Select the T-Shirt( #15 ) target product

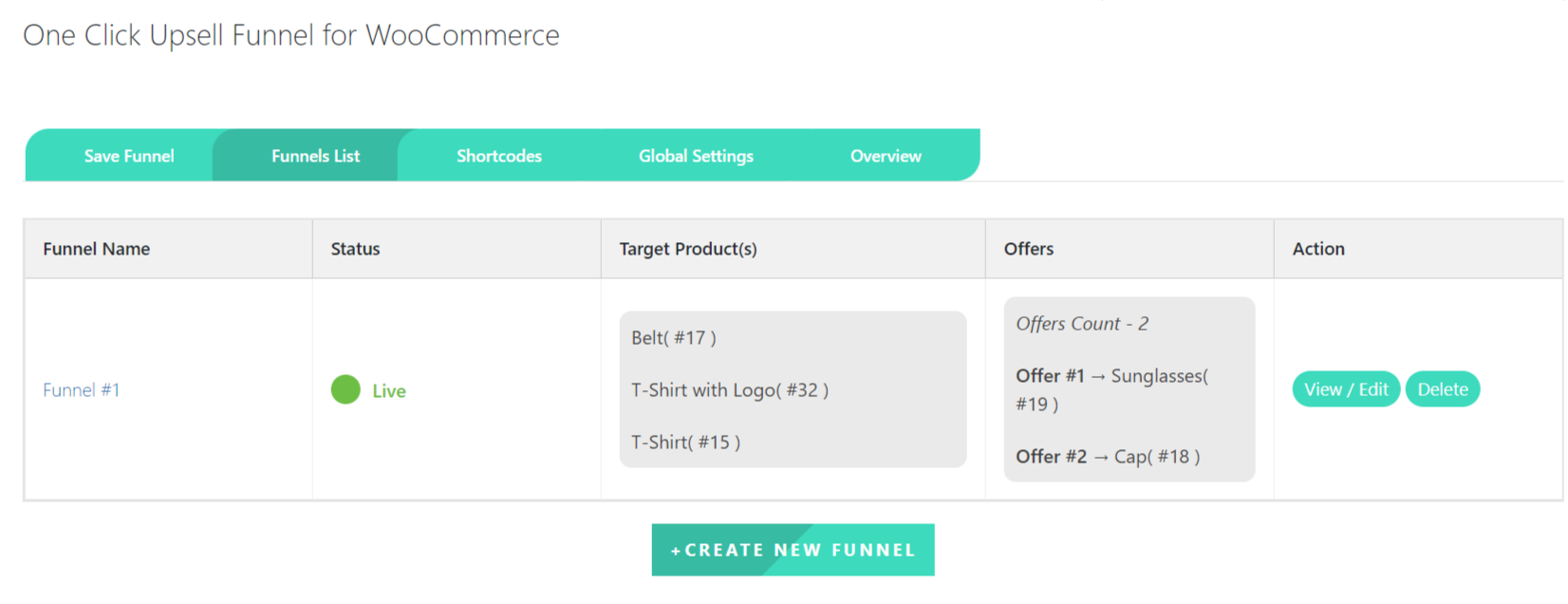tap(686, 443)
